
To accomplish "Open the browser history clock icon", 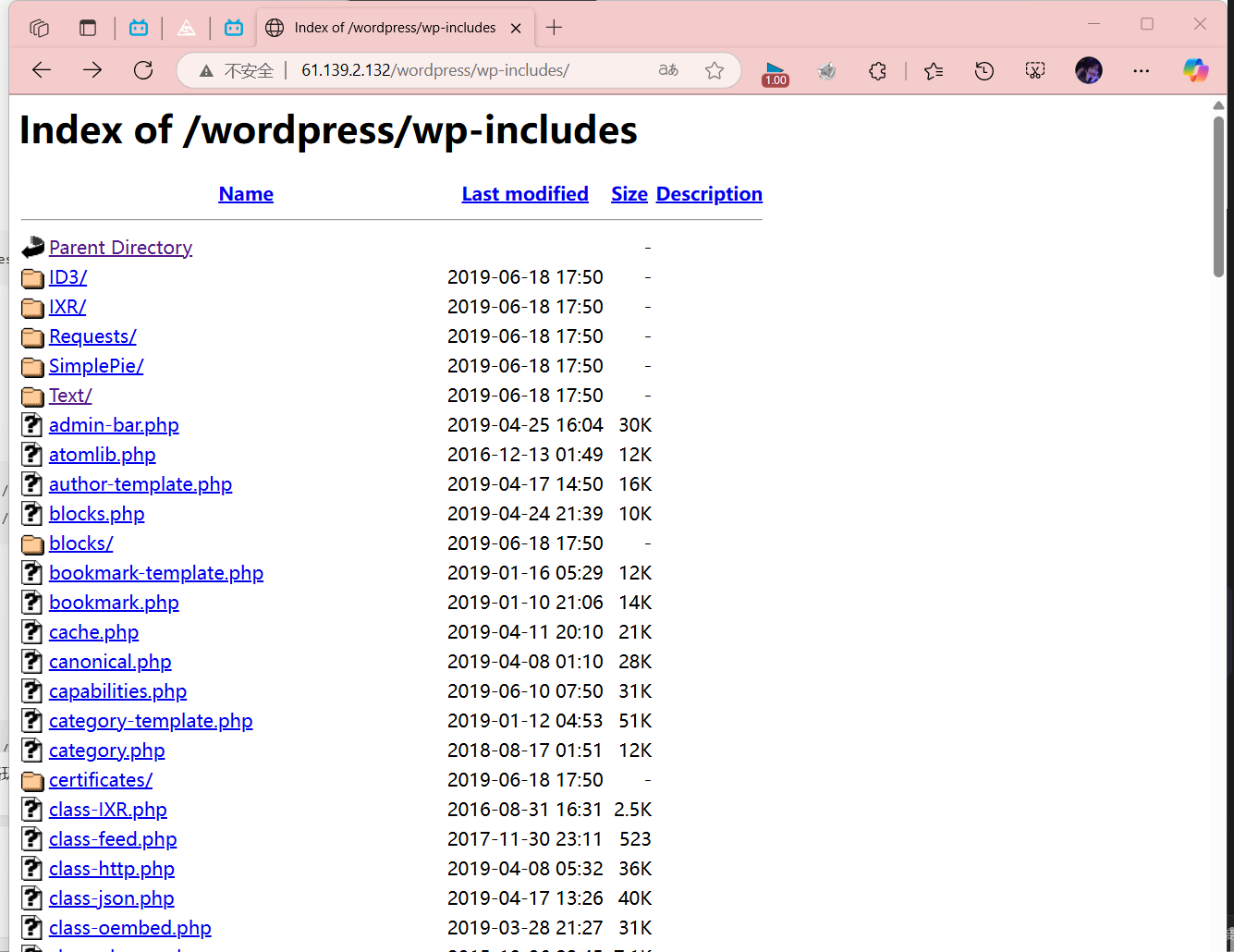I will [x=984, y=70].
